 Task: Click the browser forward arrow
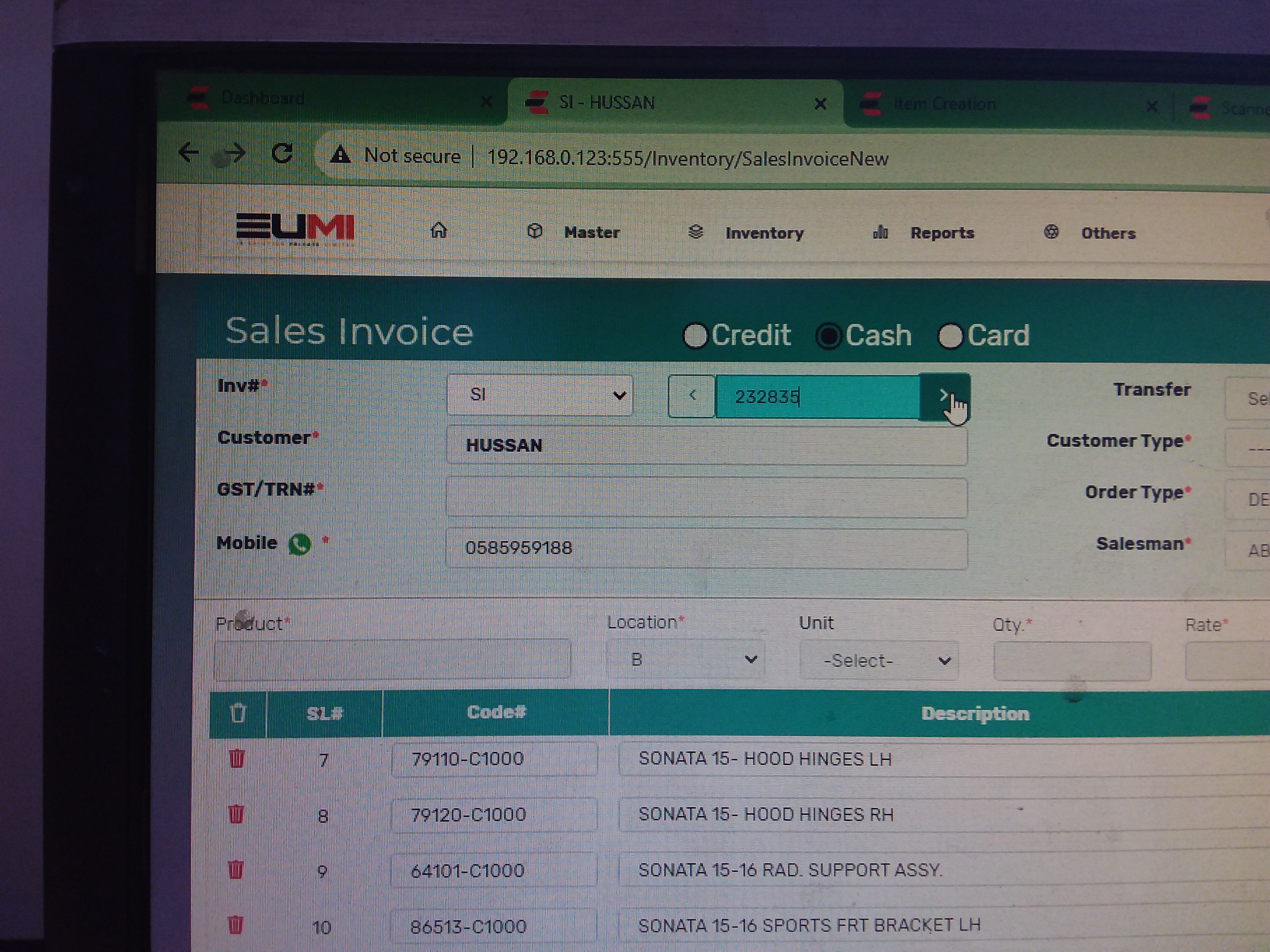[x=235, y=153]
